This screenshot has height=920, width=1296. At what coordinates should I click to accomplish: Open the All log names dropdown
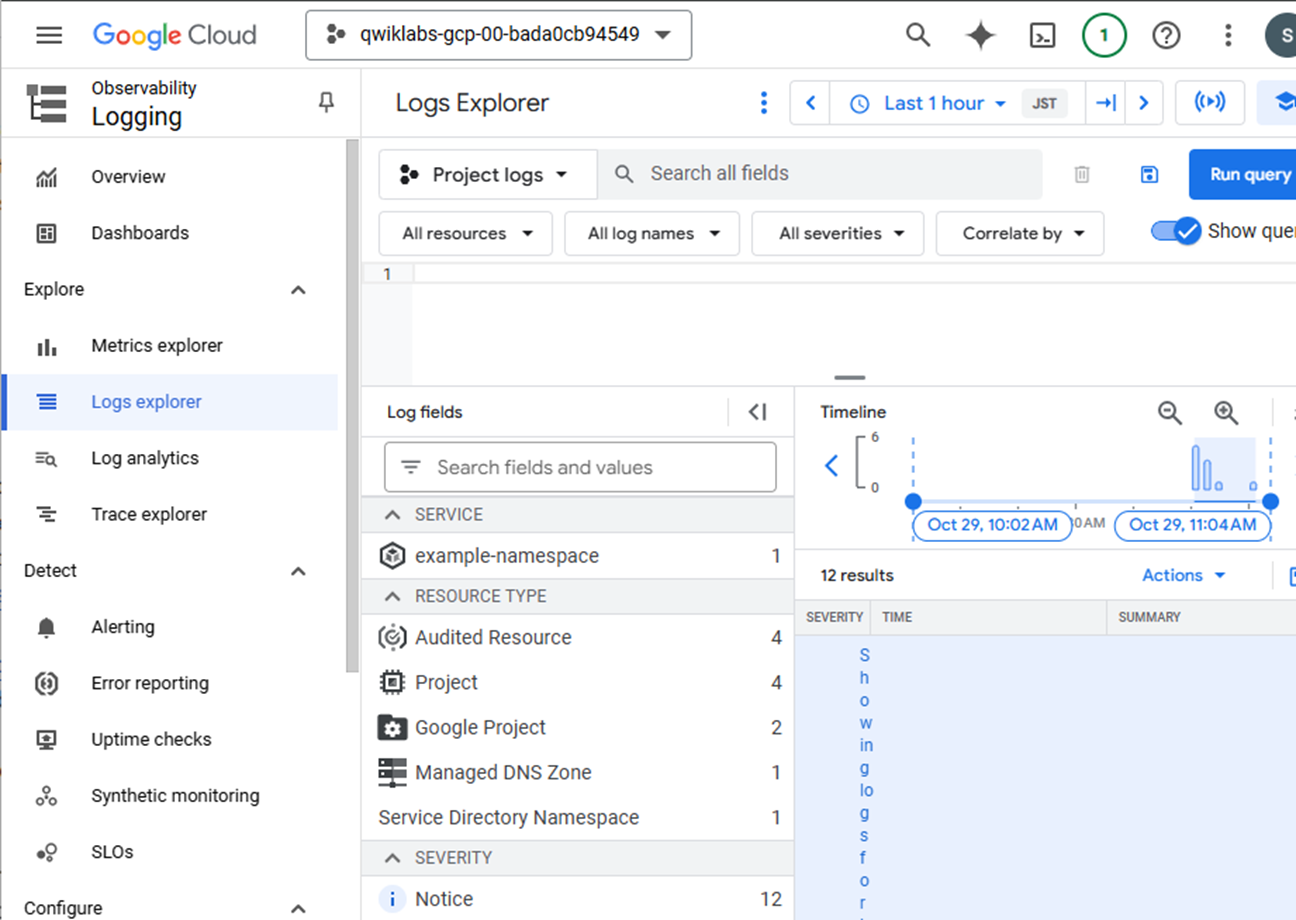[652, 234]
